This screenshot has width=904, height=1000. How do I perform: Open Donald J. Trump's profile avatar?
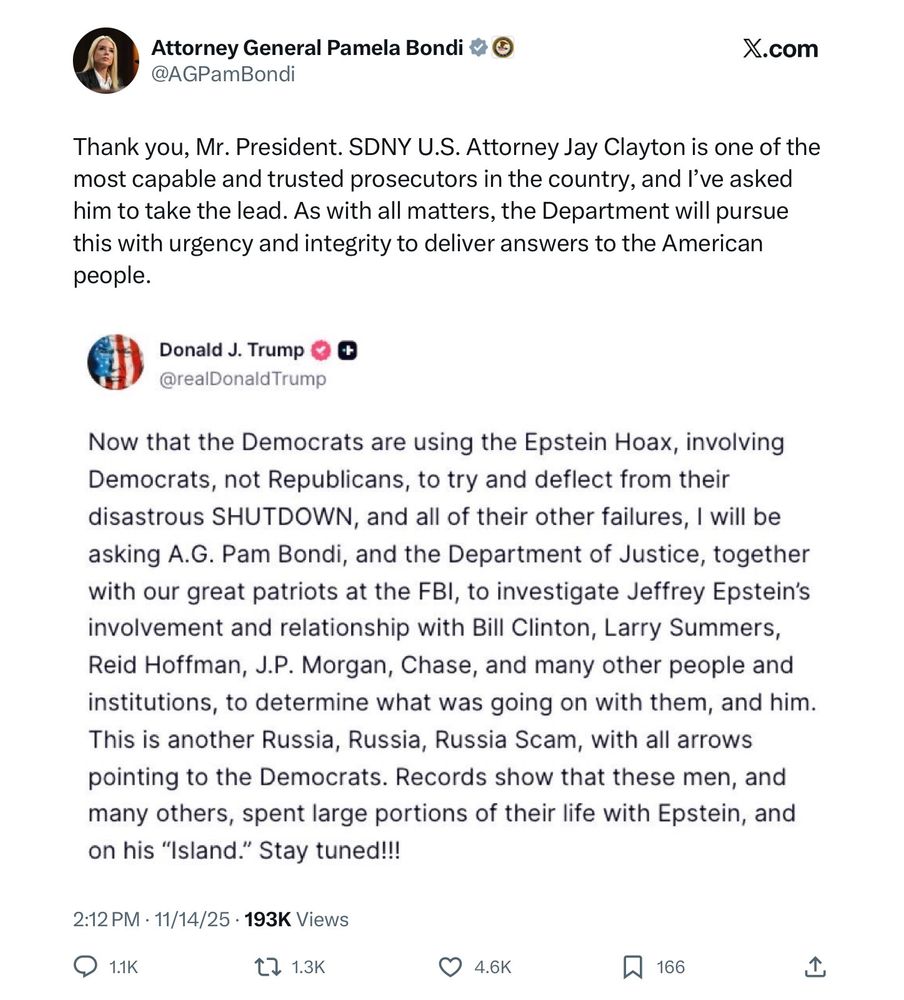(x=116, y=362)
